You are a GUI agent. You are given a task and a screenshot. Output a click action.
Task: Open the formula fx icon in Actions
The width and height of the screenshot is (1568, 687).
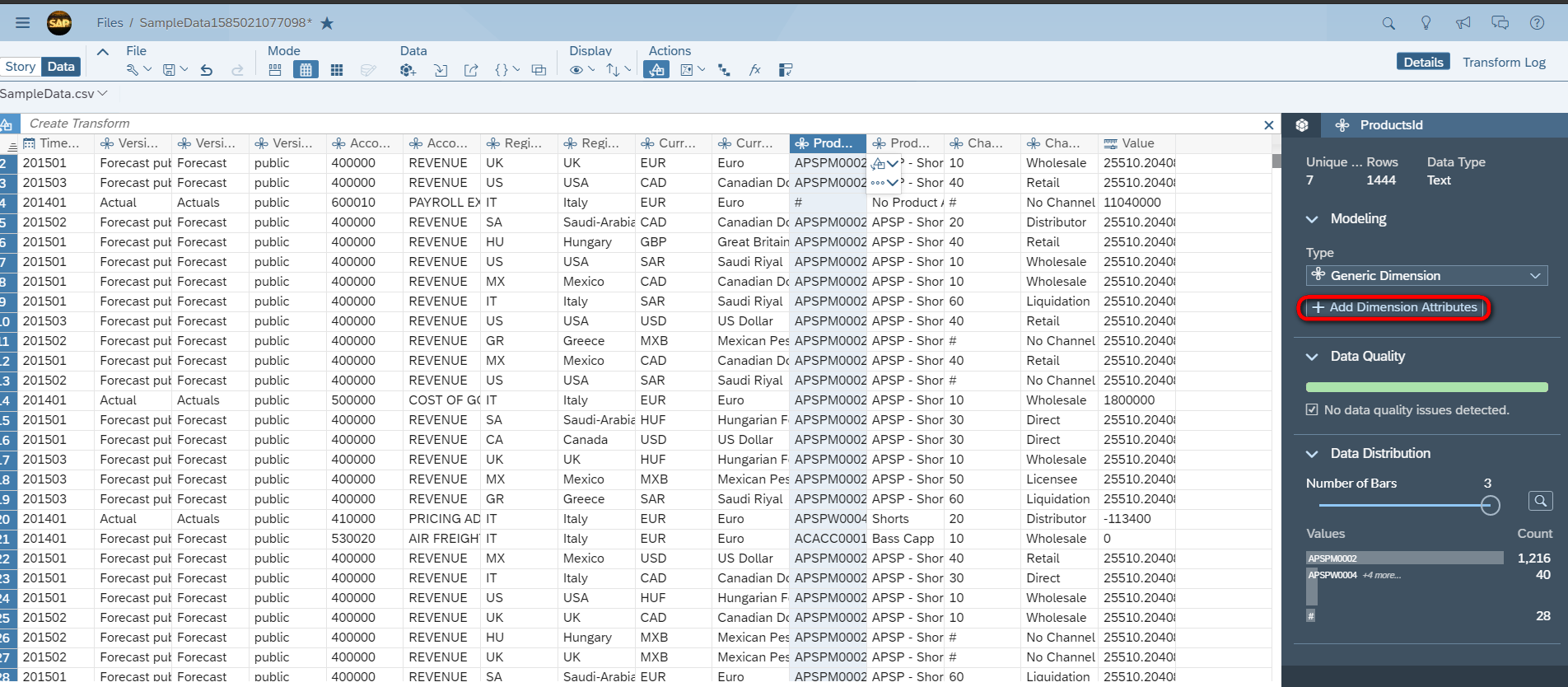click(754, 70)
